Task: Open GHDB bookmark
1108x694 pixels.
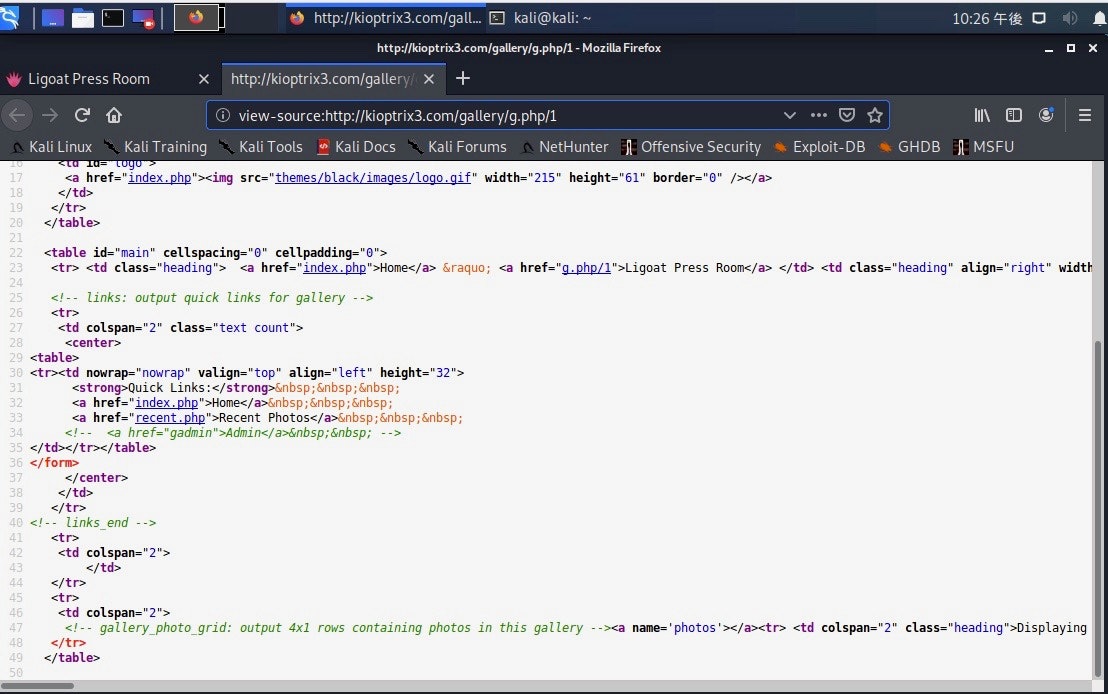Action: [x=910, y=147]
